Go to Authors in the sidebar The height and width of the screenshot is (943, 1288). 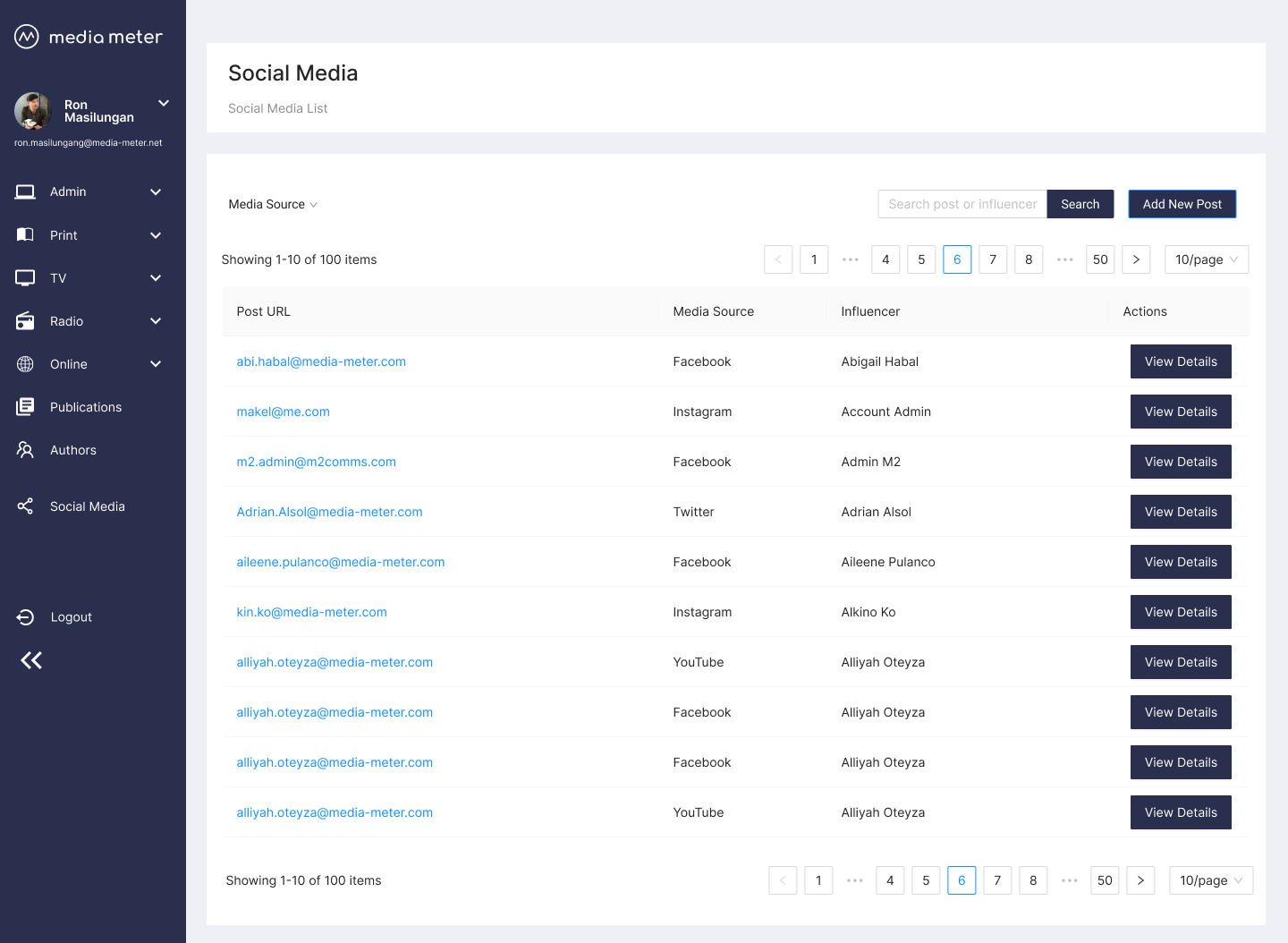click(72, 450)
